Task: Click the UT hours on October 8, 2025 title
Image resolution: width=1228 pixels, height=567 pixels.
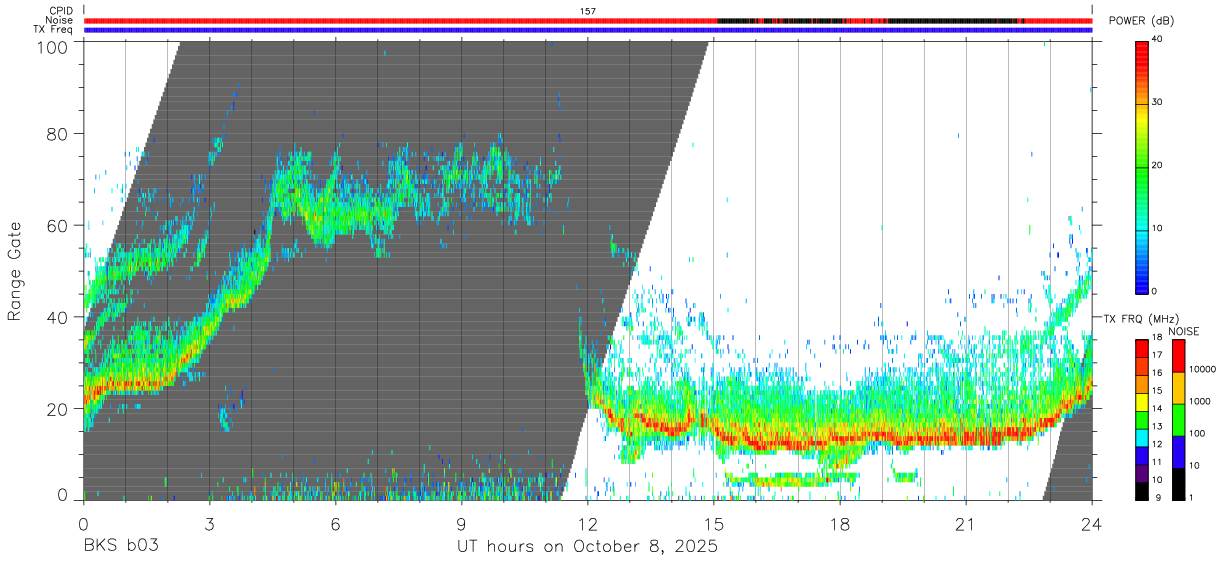Action: pos(587,547)
